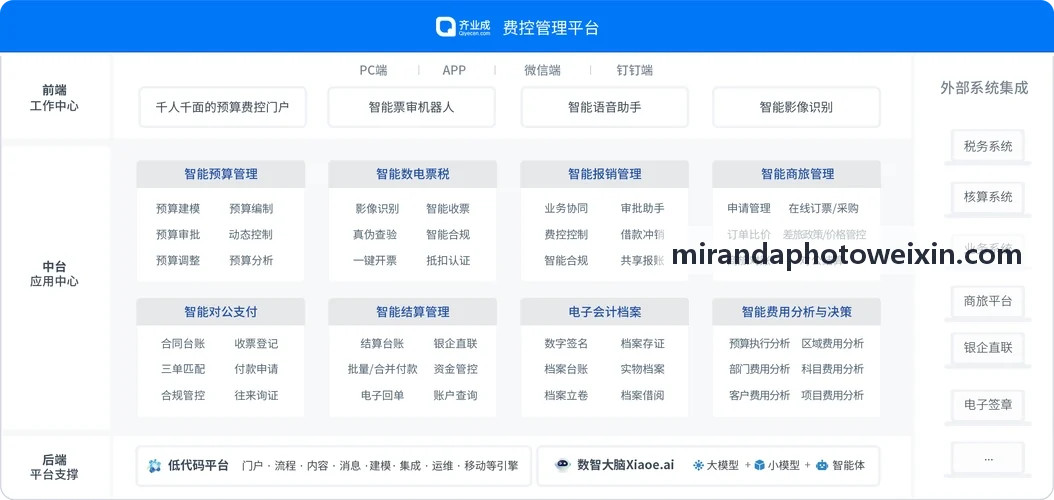This screenshot has height=500, width=1054.
Task: Click 预算建模
Action: tap(177, 209)
